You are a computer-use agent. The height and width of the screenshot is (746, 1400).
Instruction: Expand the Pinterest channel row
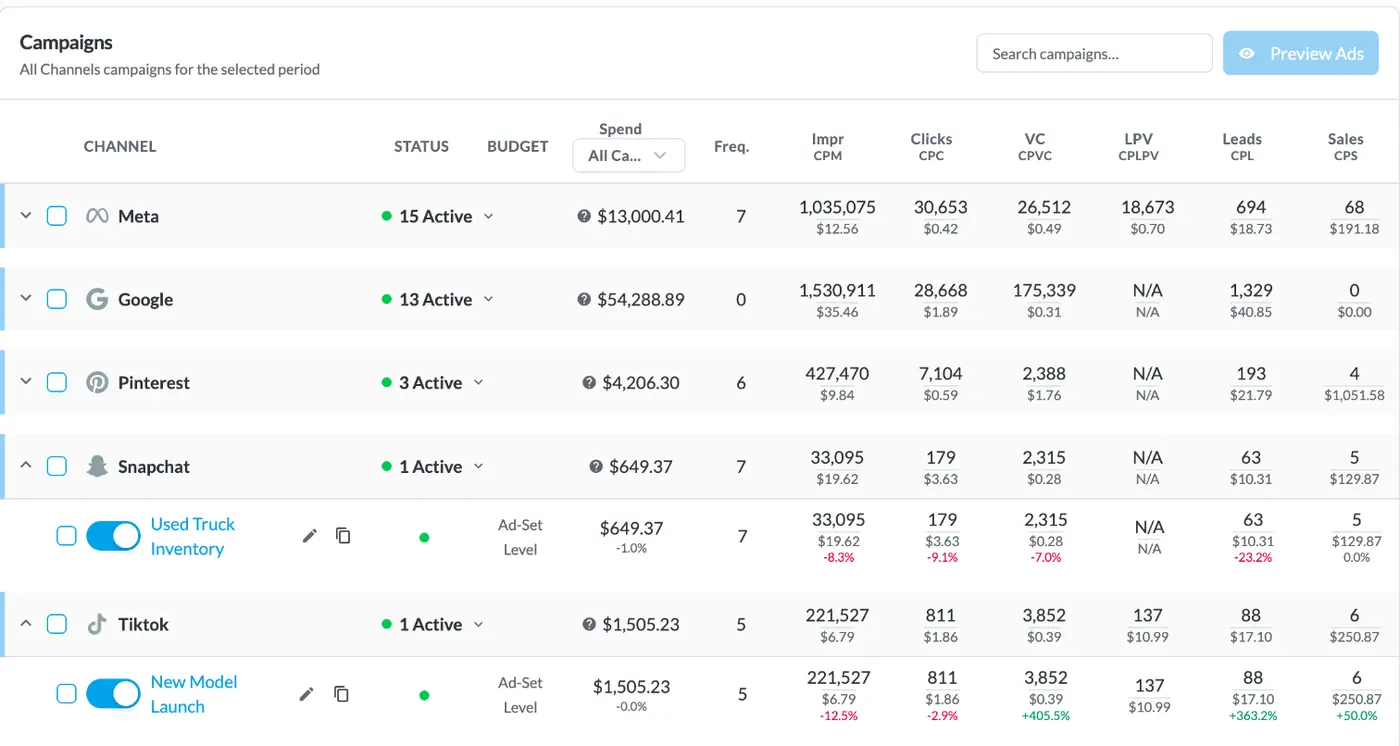(26, 382)
